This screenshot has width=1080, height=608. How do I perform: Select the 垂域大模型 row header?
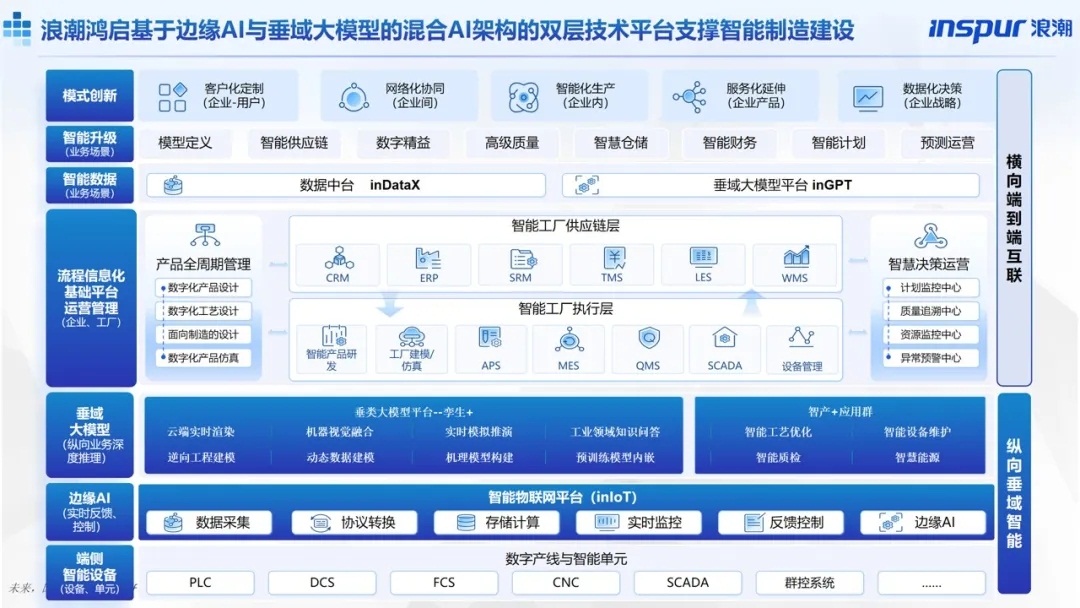[x=90, y=435]
